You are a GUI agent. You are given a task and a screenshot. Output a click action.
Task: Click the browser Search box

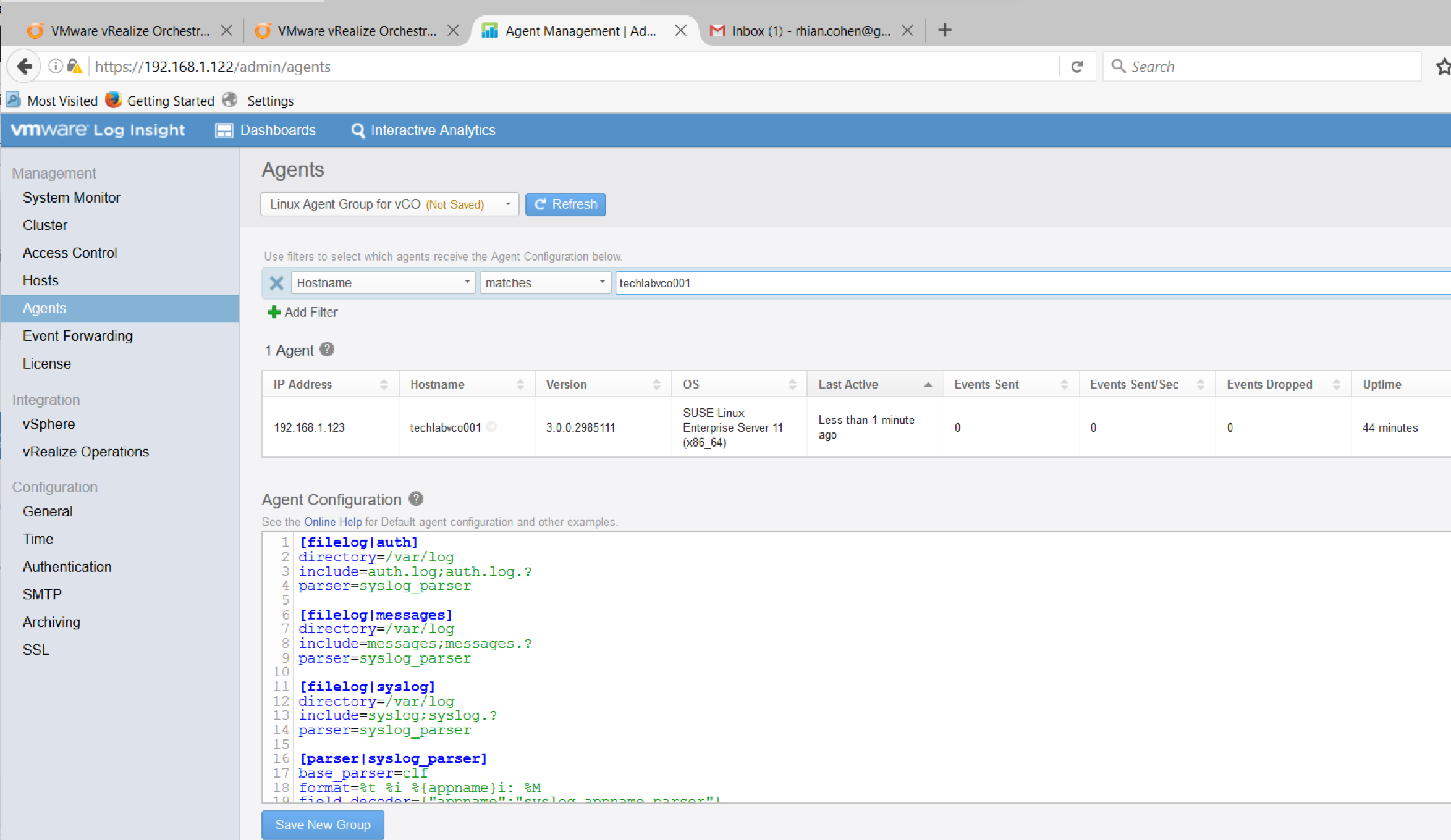(1261, 66)
